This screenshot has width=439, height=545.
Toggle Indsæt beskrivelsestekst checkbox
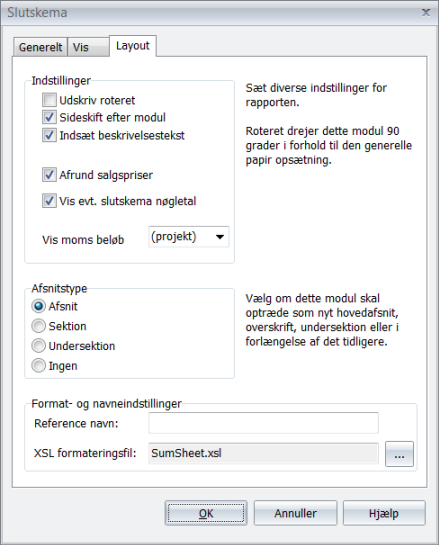tap(49, 135)
